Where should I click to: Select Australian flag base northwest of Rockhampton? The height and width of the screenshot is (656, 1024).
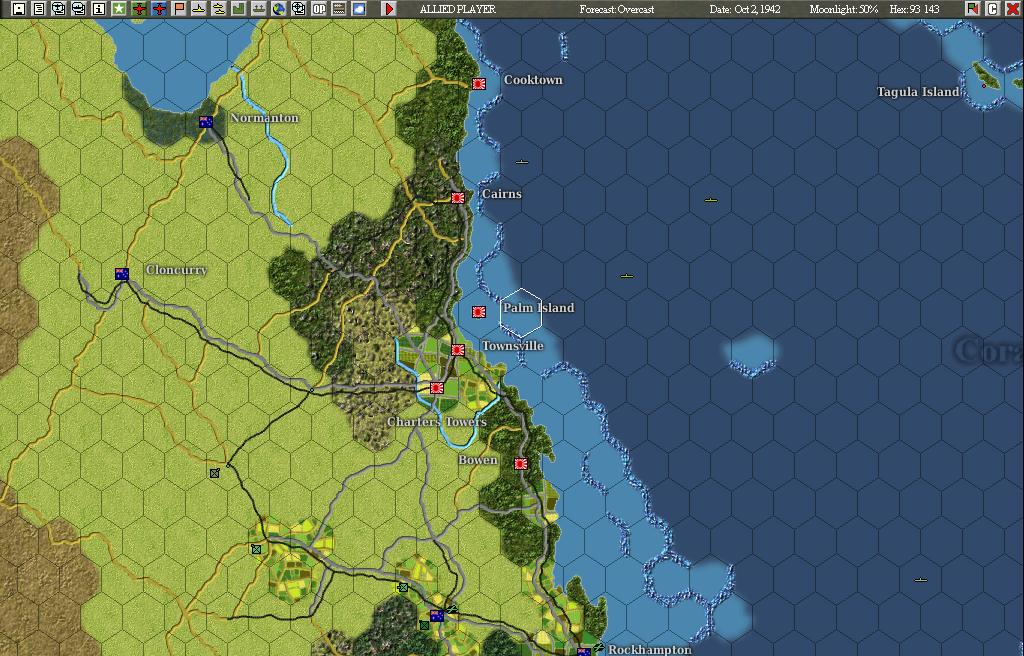click(436, 615)
